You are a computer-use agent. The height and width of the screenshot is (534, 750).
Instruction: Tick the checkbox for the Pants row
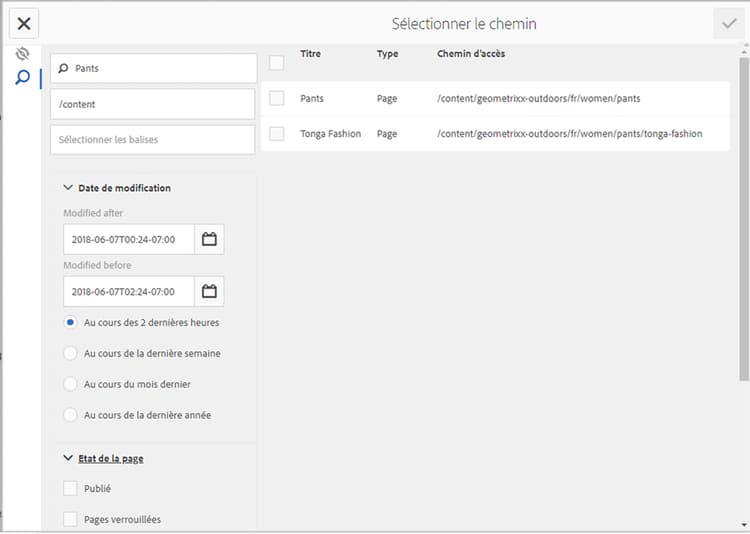pyautogui.click(x=277, y=98)
